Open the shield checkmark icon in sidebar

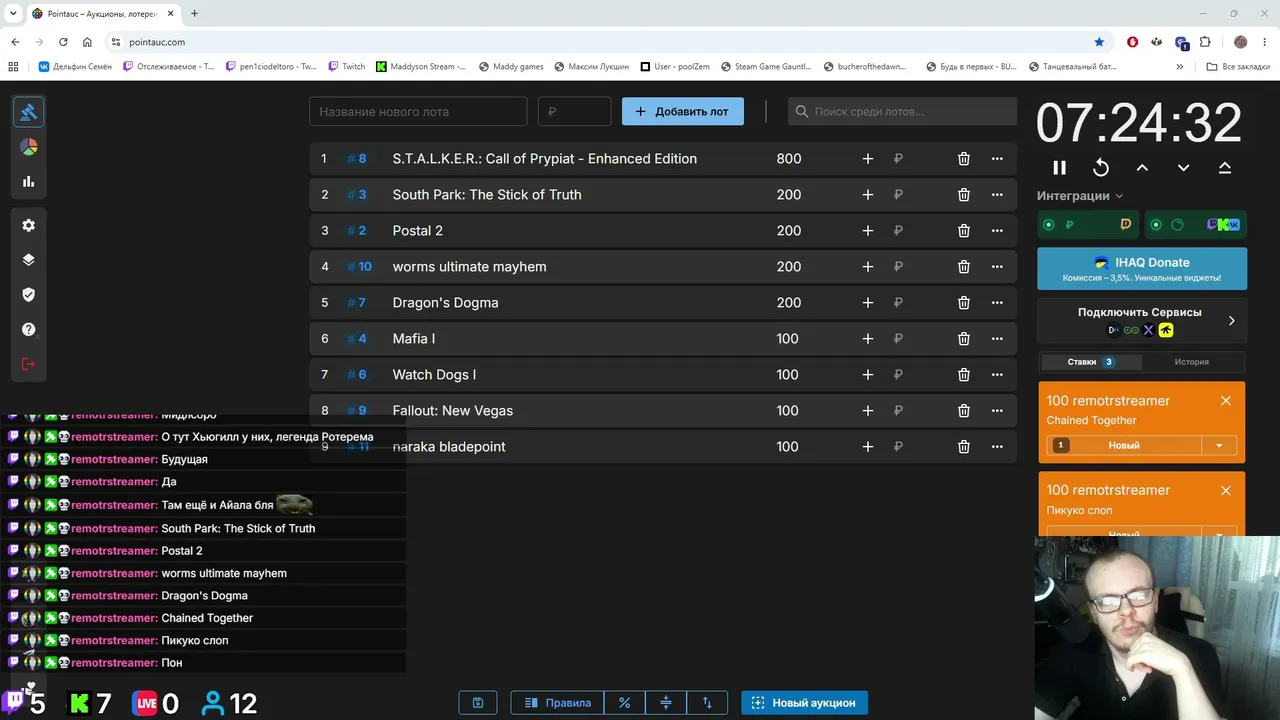(29, 295)
